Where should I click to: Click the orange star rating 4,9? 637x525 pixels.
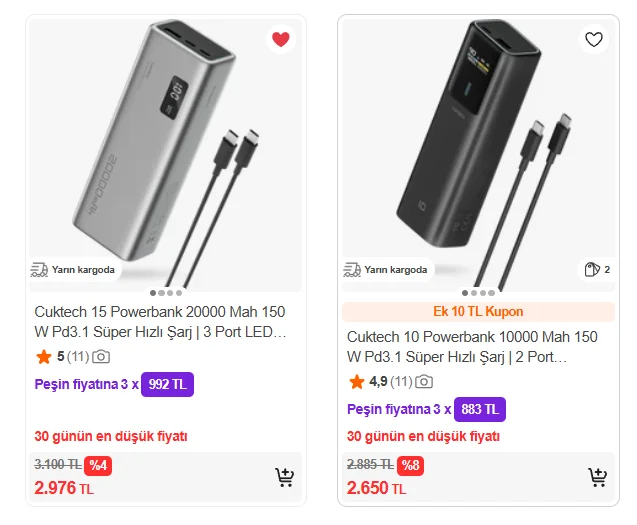coord(357,382)
